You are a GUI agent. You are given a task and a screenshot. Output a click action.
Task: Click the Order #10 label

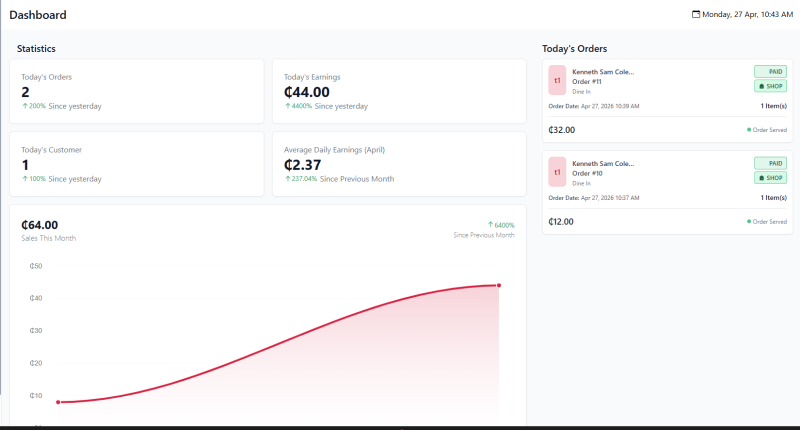(587, 173)
